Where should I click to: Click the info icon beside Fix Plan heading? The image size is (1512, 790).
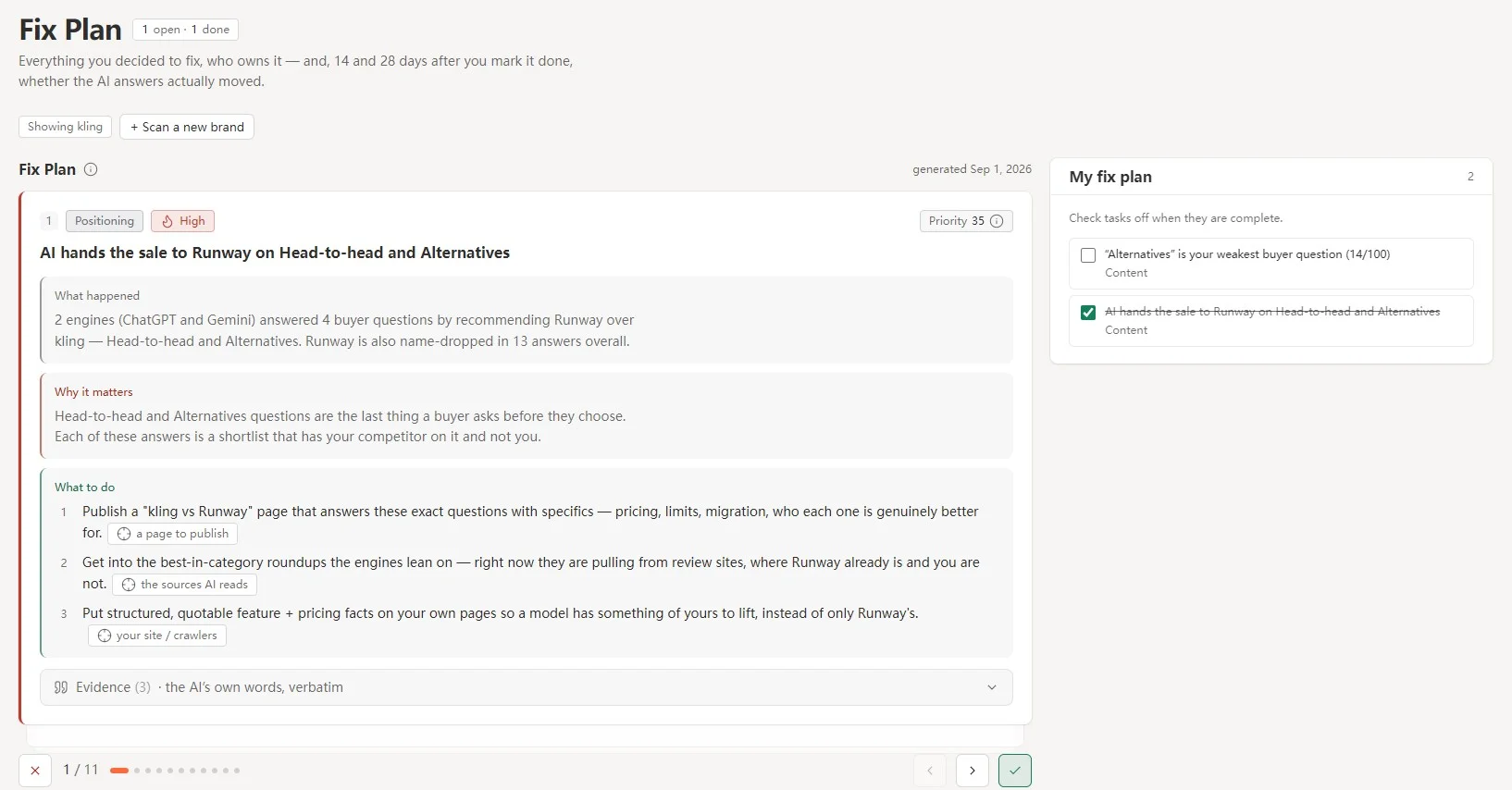(91, 169)
